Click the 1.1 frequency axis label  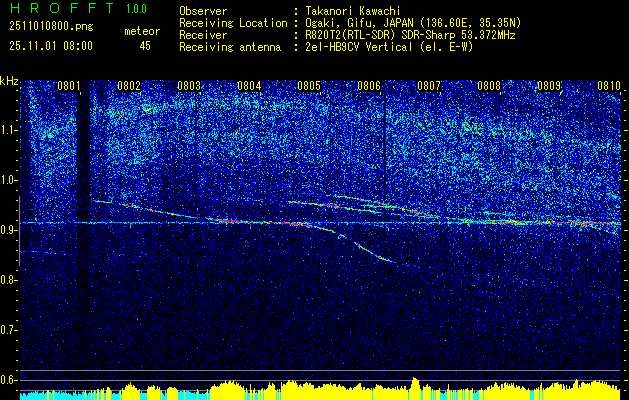8,130
